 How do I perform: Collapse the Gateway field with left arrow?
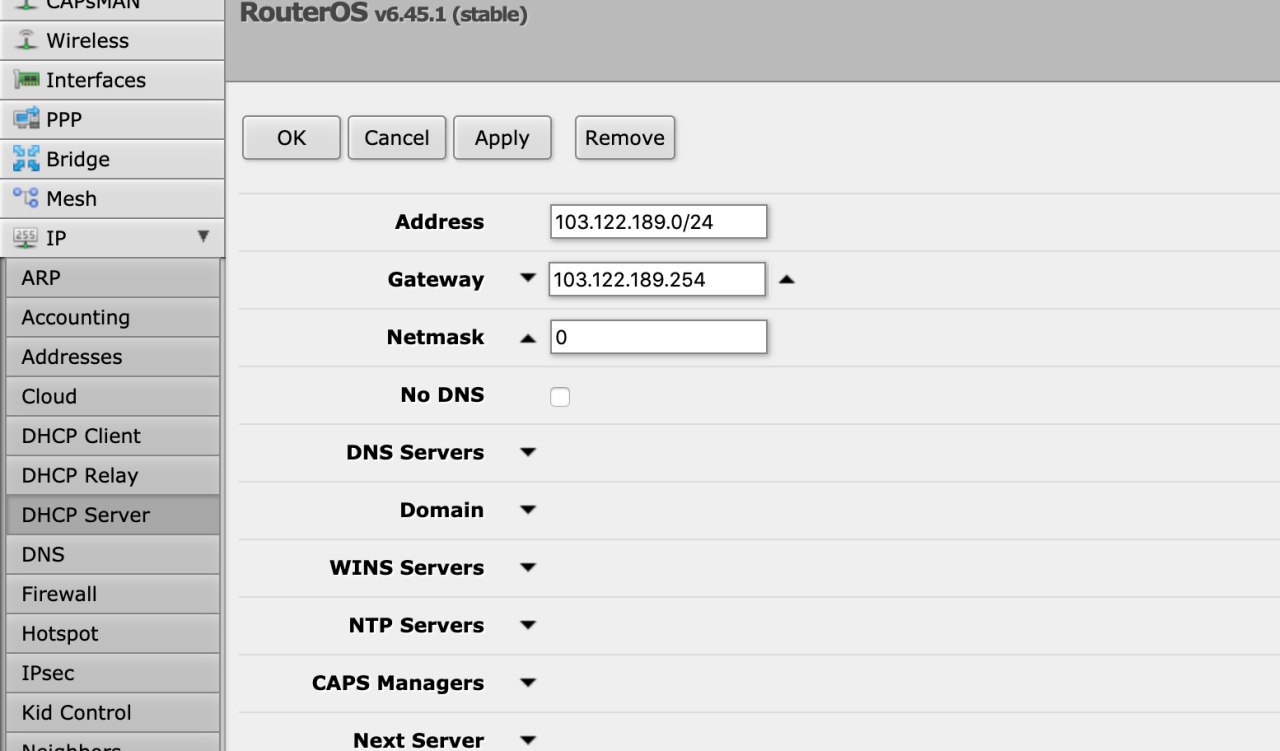528,279
